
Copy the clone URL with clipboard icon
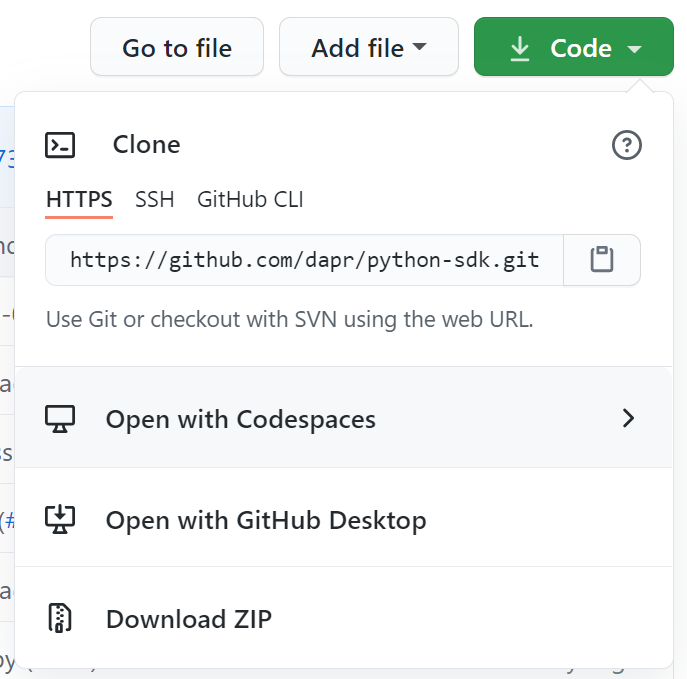point(601,260)
